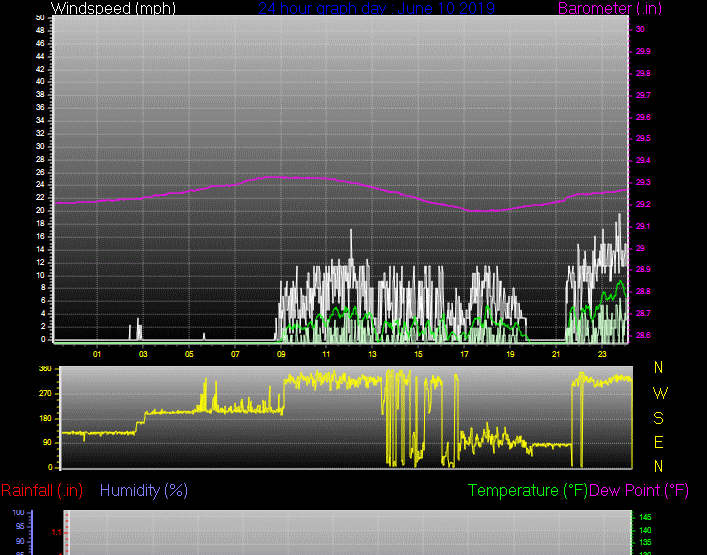Click the "05" hour tick label
Screen dimensions: 707x555
(189, 354)
